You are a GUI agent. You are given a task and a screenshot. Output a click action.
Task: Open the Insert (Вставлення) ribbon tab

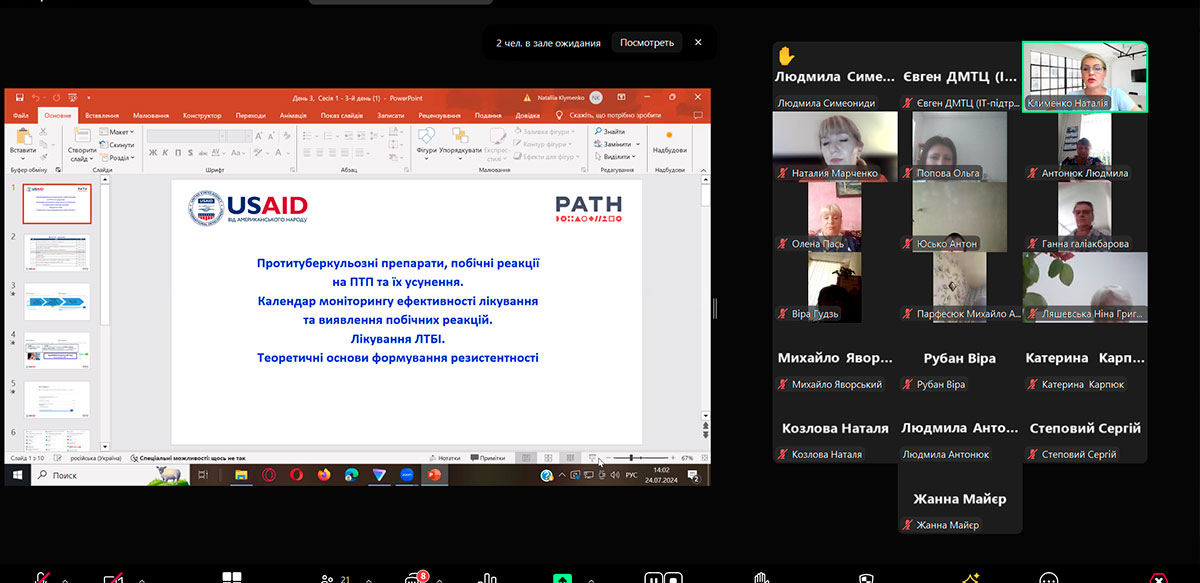(102, 115)
